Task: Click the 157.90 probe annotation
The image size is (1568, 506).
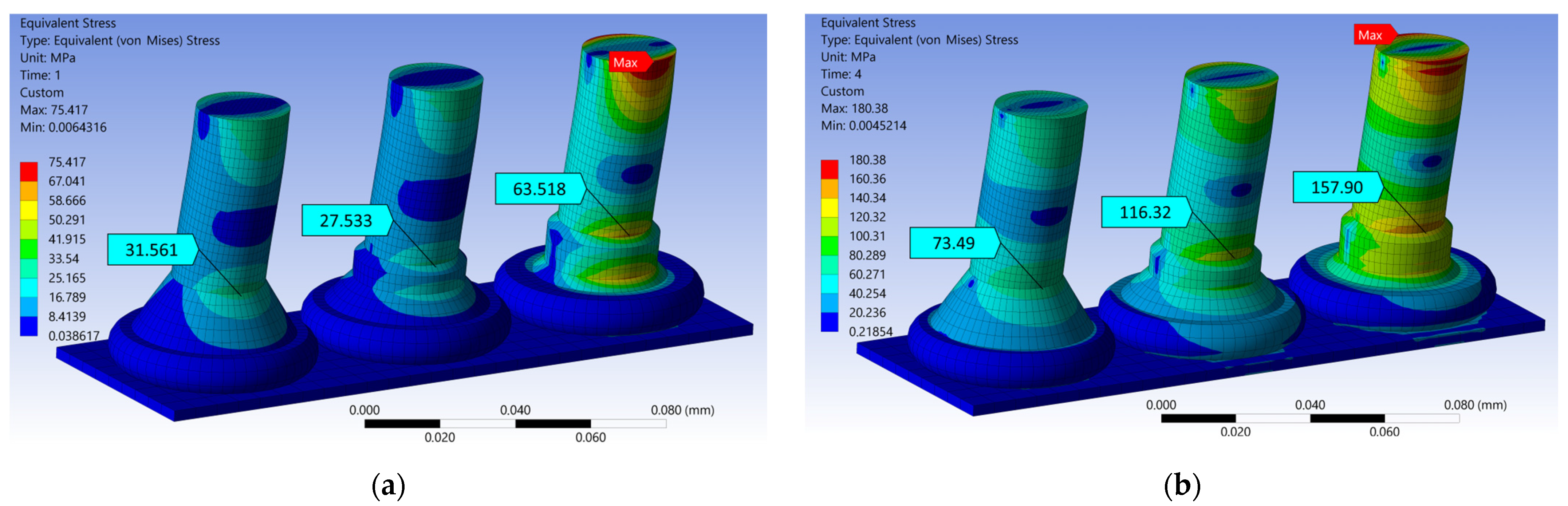Action: (1337, 187)
